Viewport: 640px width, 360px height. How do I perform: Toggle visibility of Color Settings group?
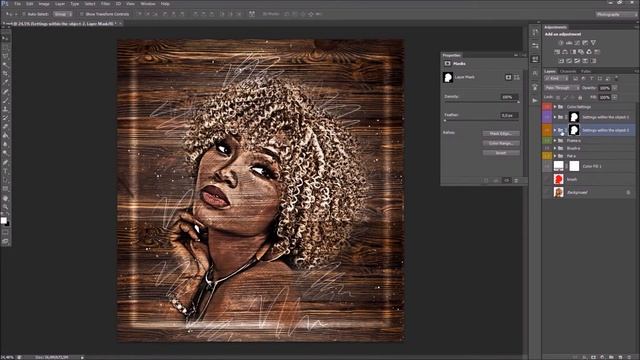(547, 107)
